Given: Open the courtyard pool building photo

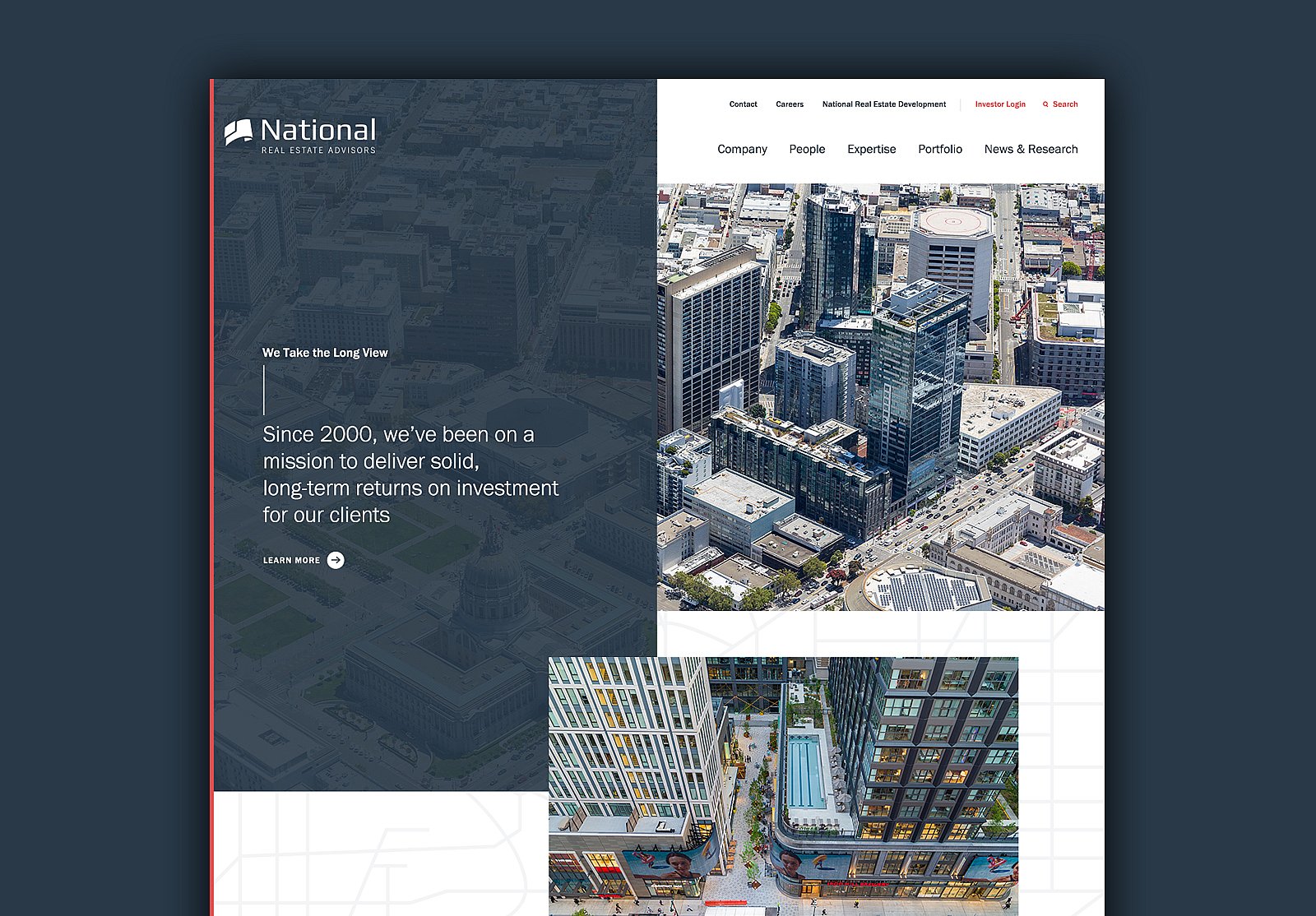Looking at the screenshot, I should tap(783, 785).
